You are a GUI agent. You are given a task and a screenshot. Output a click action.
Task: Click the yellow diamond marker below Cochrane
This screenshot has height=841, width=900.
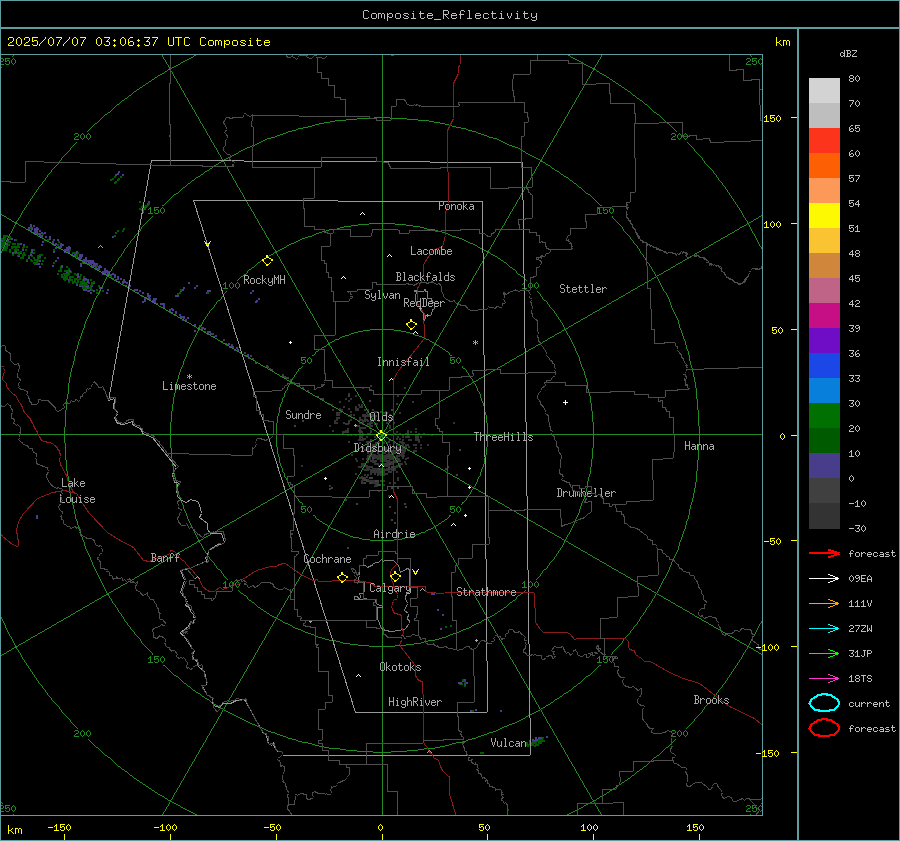click(x=342, y=578)
